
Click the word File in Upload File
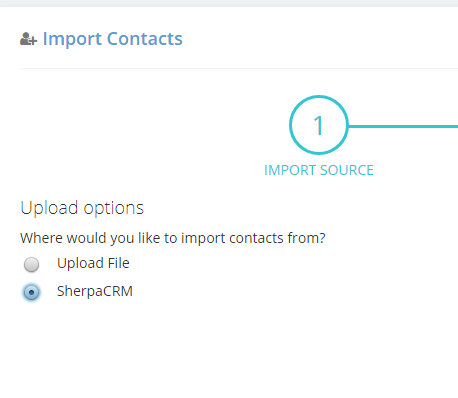[x=119, y=263]
